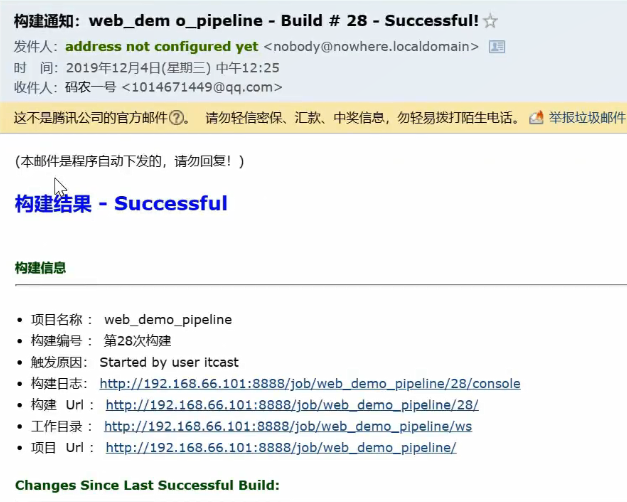This screenshot has width=627, height=502.
Task: Click sender name 'address not configured yet'
Action: coord(162,46)
